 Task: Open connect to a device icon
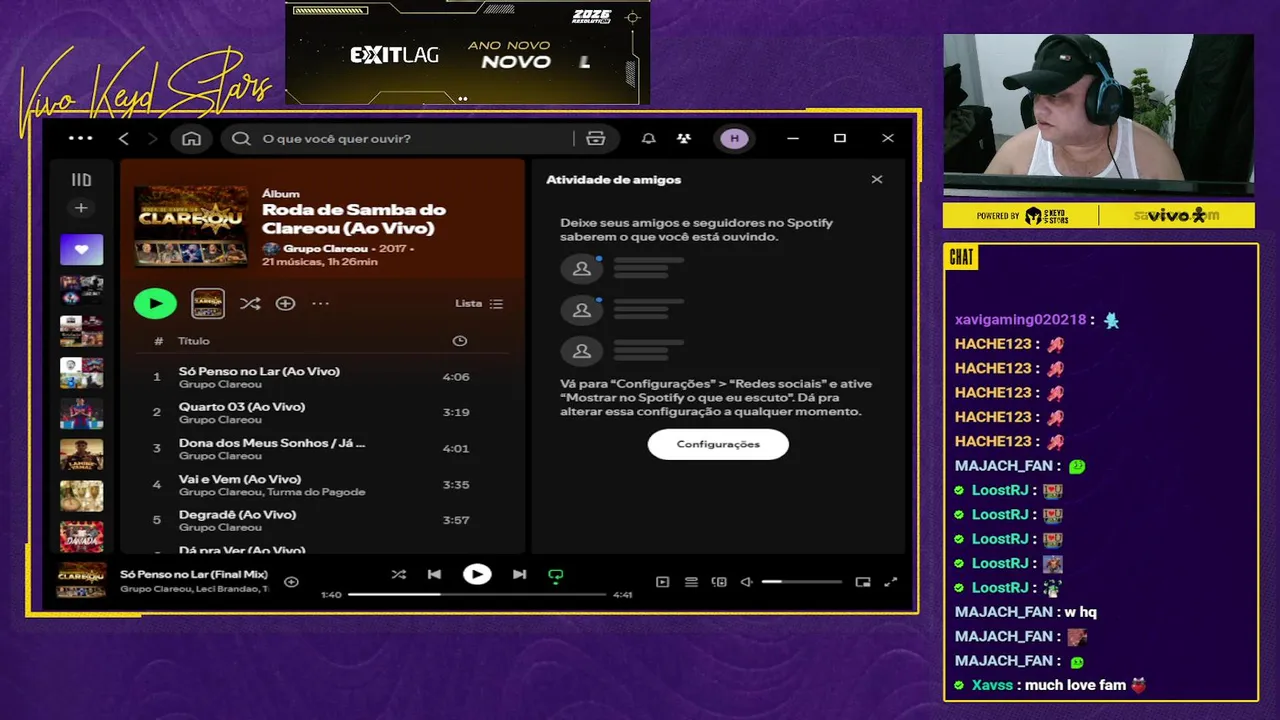tap(719, 582)
